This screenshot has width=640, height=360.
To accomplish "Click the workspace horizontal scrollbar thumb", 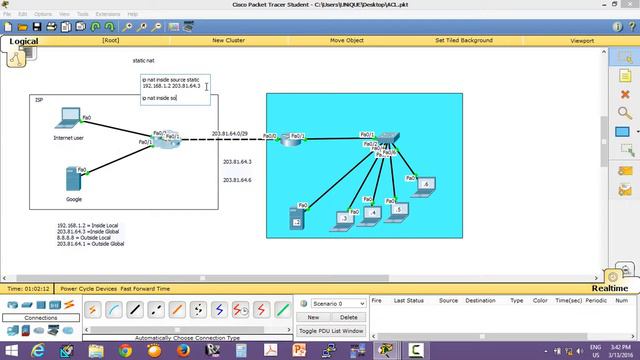I will [202, 278].
